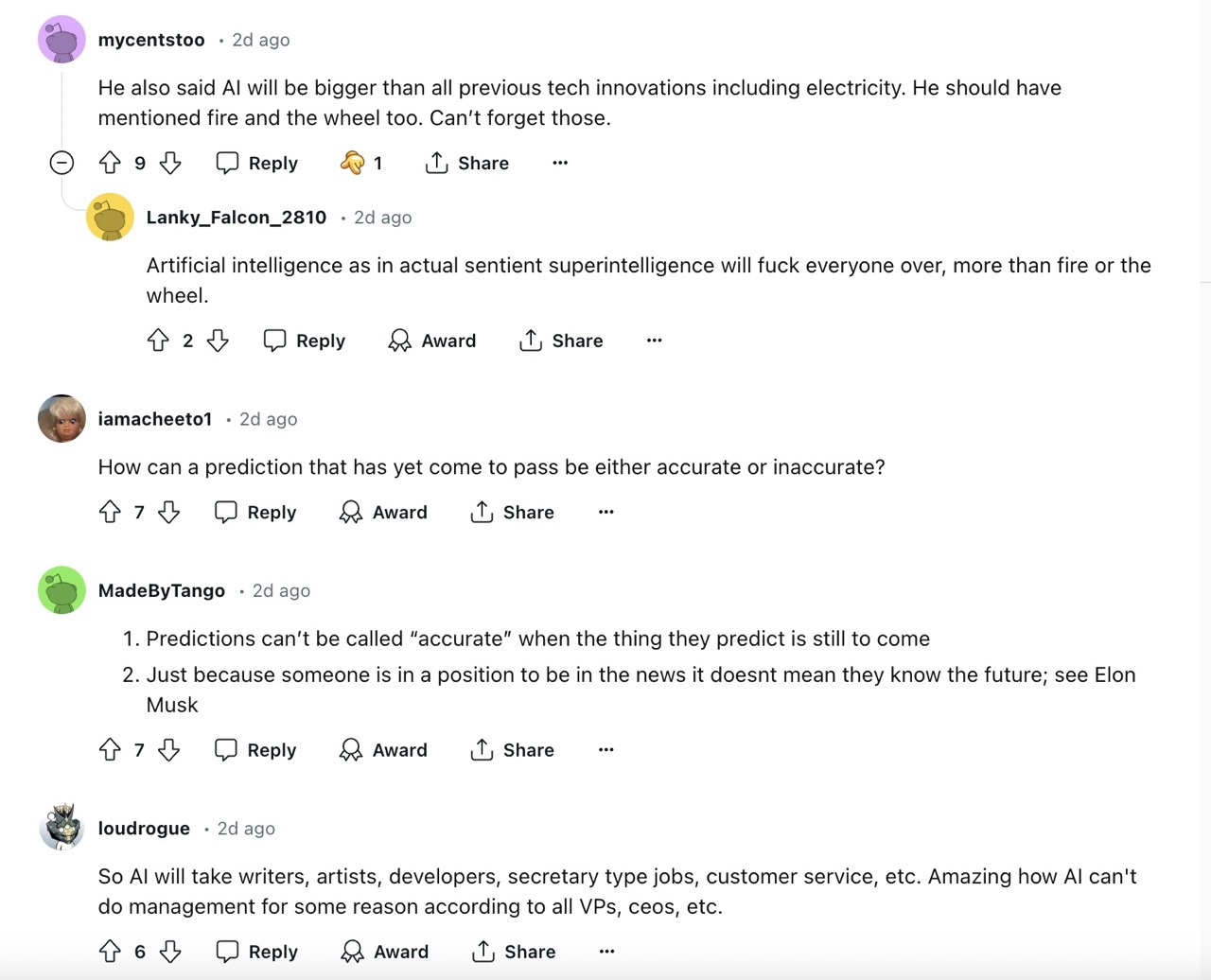
Task: Collapse mycentstoo's comment thread
Action: 61,163
